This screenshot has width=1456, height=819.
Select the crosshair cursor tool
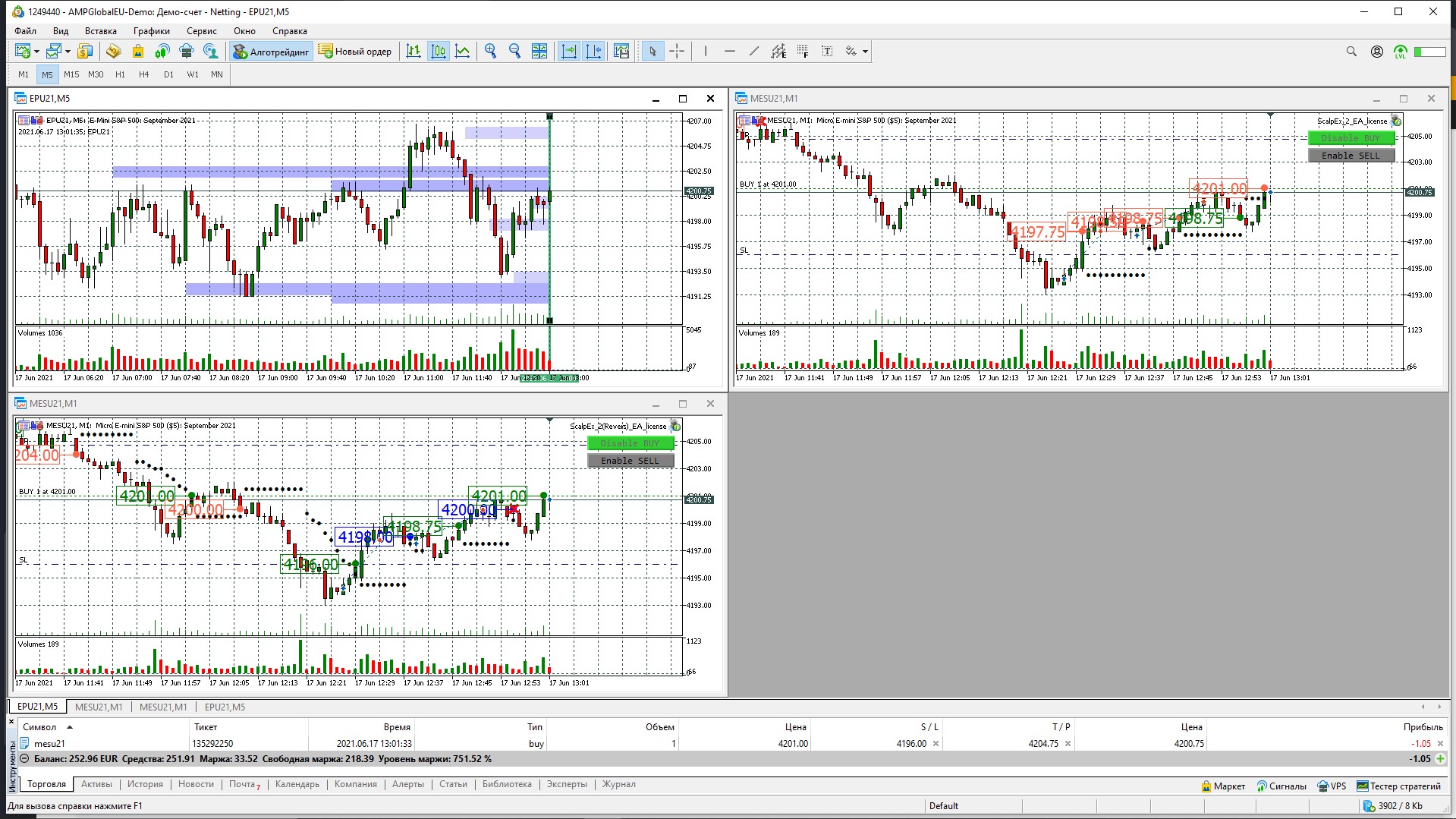677,52
